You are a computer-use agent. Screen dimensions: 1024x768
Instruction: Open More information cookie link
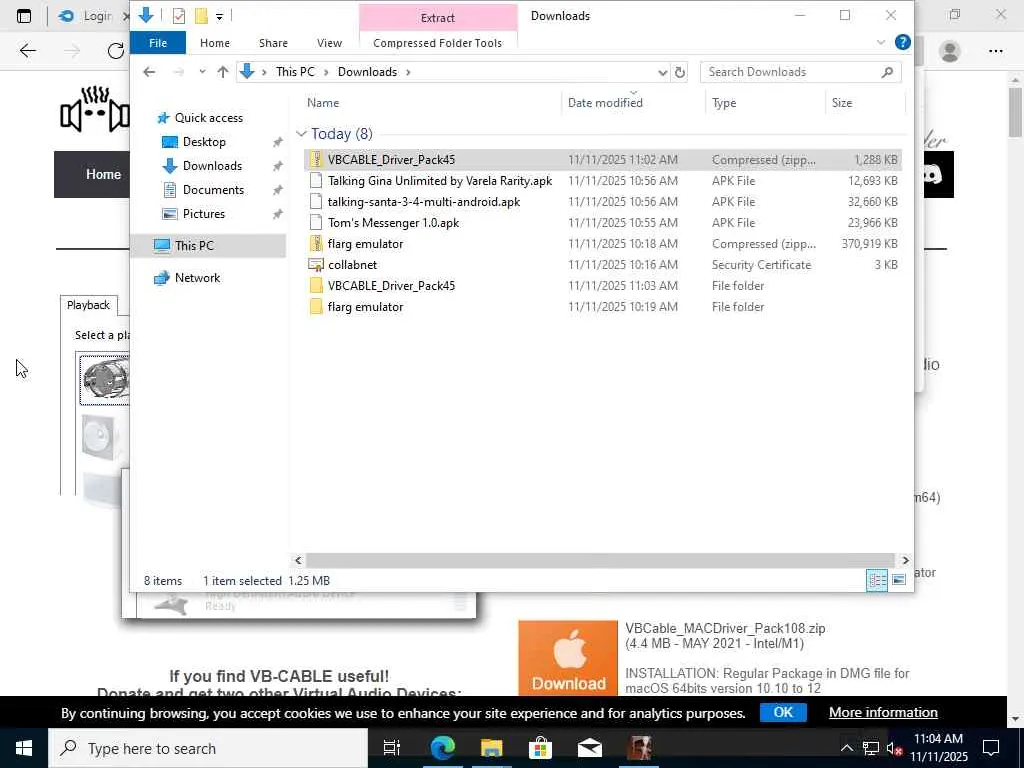tap(883, 712)
